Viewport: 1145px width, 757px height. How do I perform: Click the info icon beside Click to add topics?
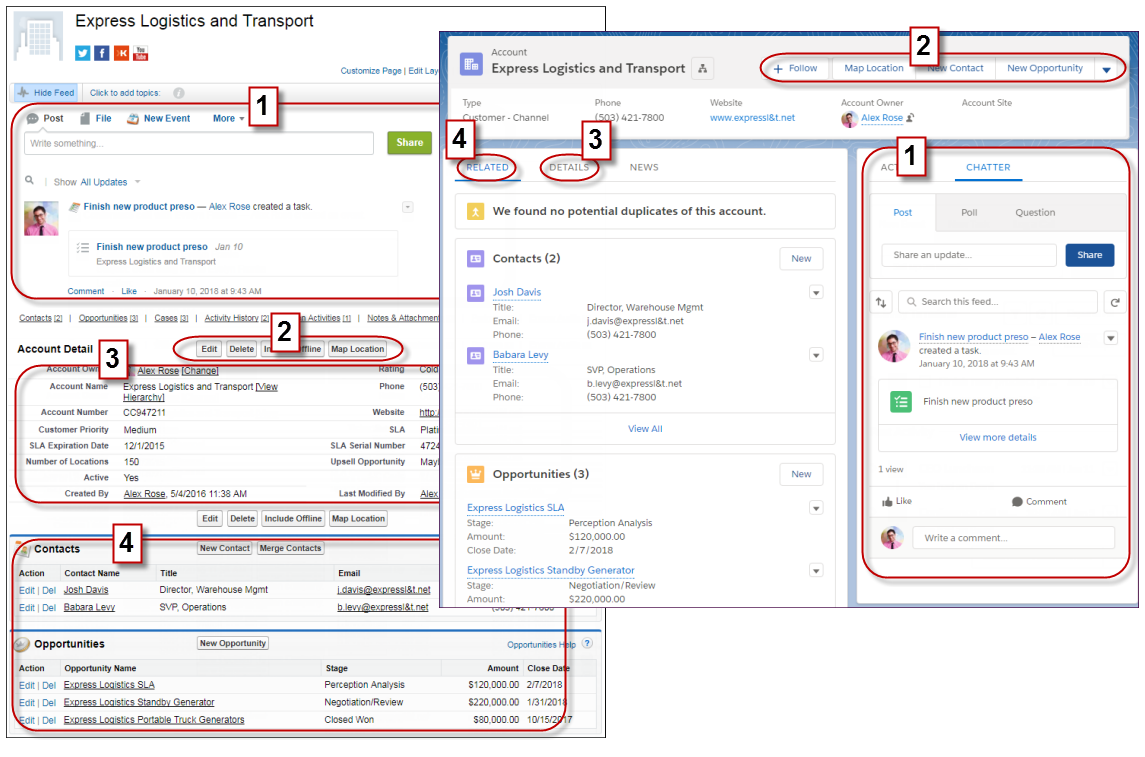point(179,93)
